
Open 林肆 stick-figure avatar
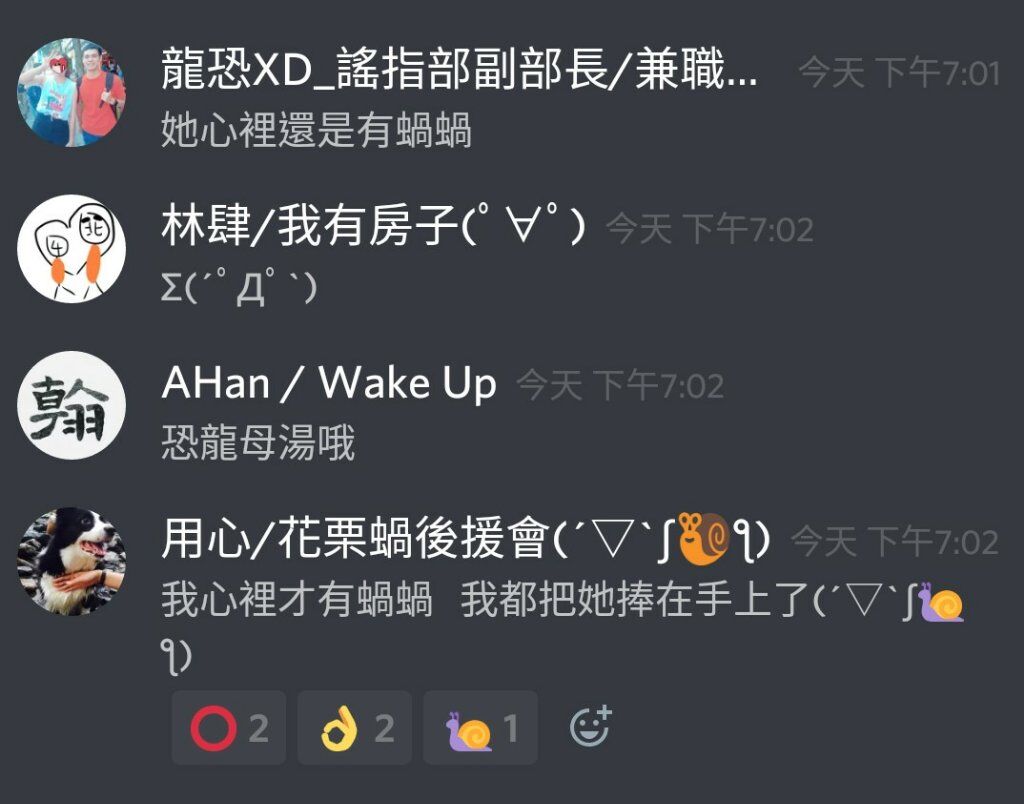pyautogui.click(x=71, y=249)
